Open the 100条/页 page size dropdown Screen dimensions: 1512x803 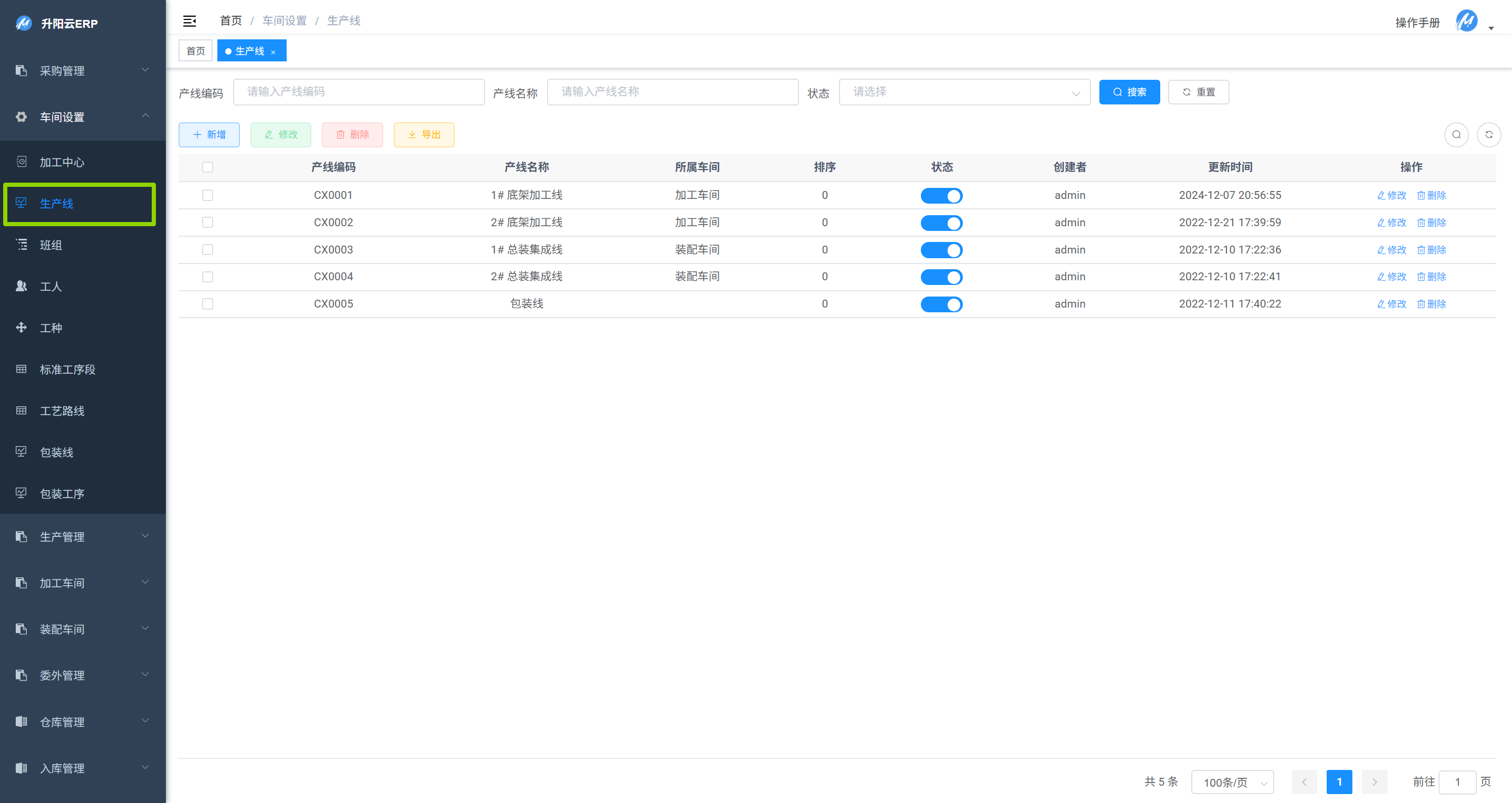[1232, 782]
